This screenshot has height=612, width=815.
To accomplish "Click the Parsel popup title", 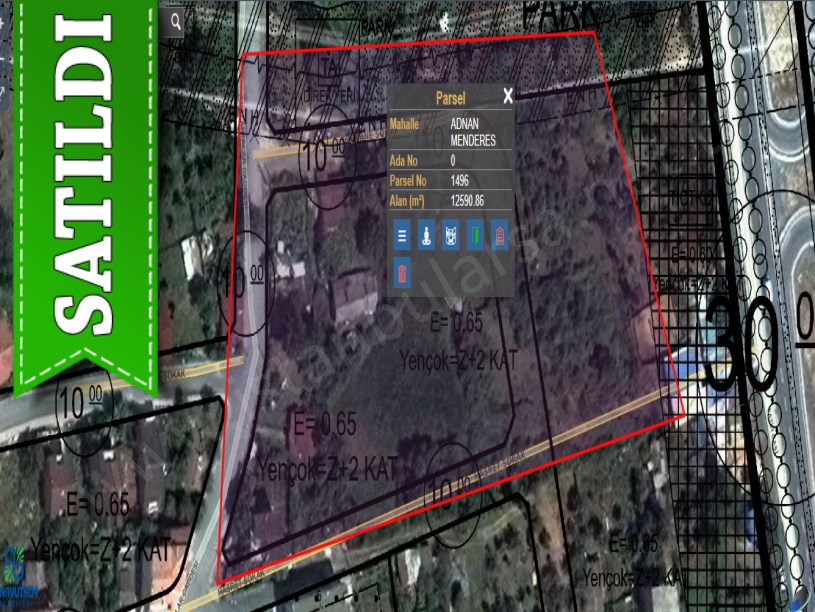I will (449, 98).
